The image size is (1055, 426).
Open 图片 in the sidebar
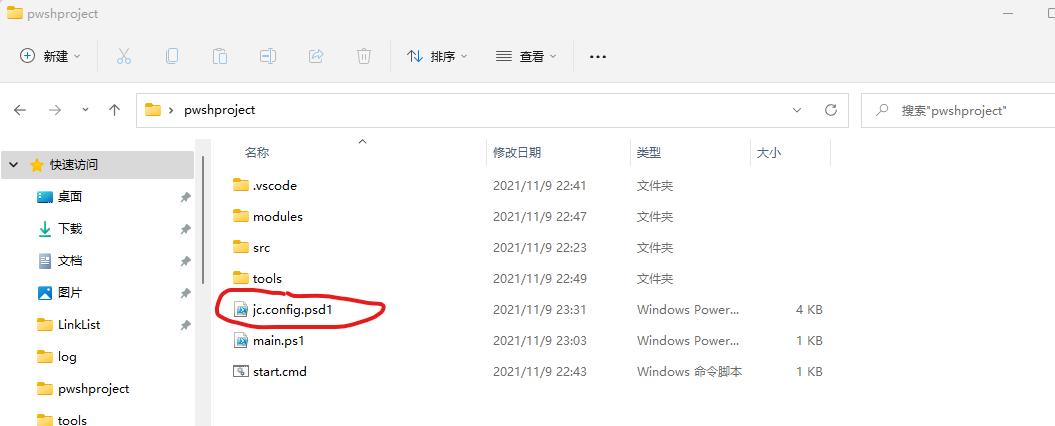70,293
